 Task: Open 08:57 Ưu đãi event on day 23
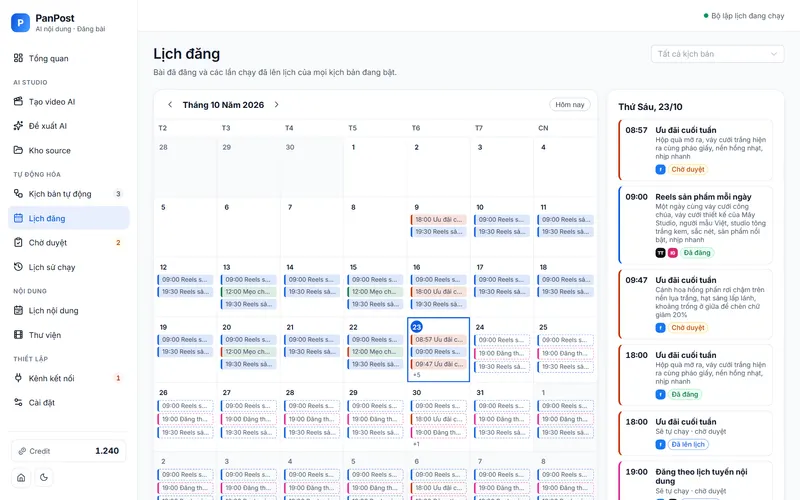click(x=438, y=339)
